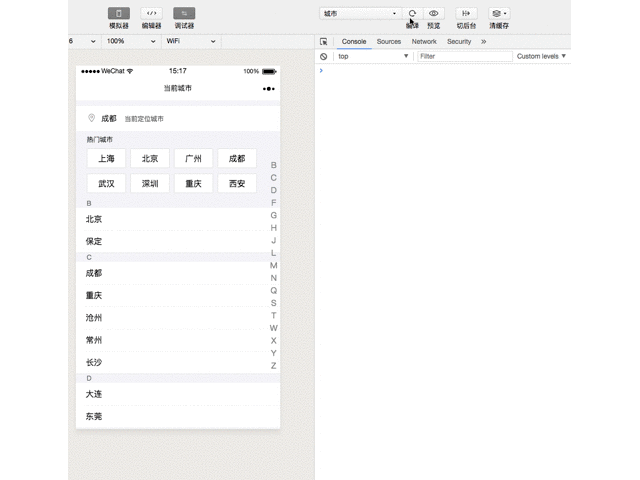This screenshot has width=640, height=480.
Task: Click the clear console icon
Action: [323, 57]
